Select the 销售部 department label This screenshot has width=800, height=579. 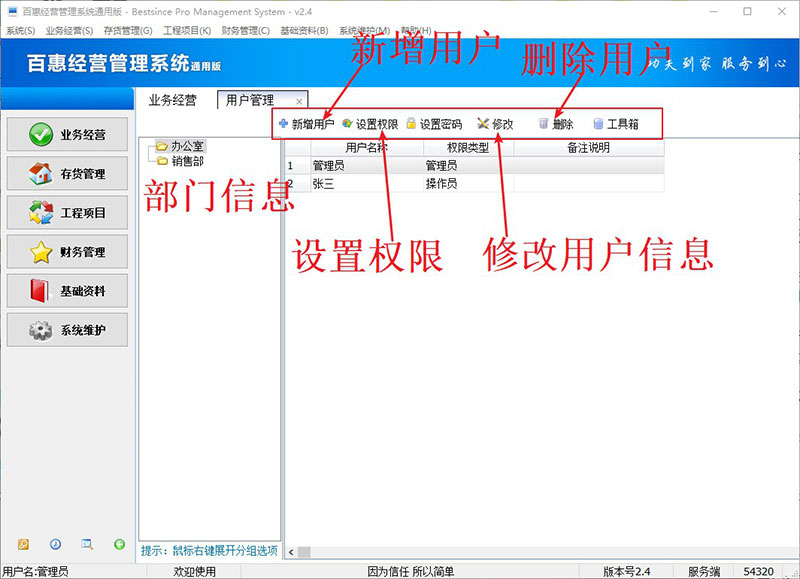pos(187,161)
